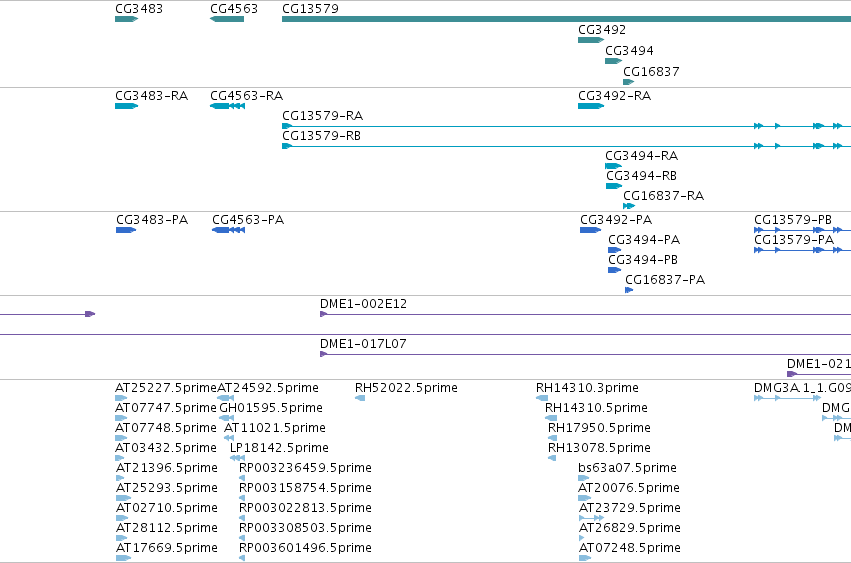Open the DME1-002E12 clone label
Viewport: 851px width, 563px height.
363,303
